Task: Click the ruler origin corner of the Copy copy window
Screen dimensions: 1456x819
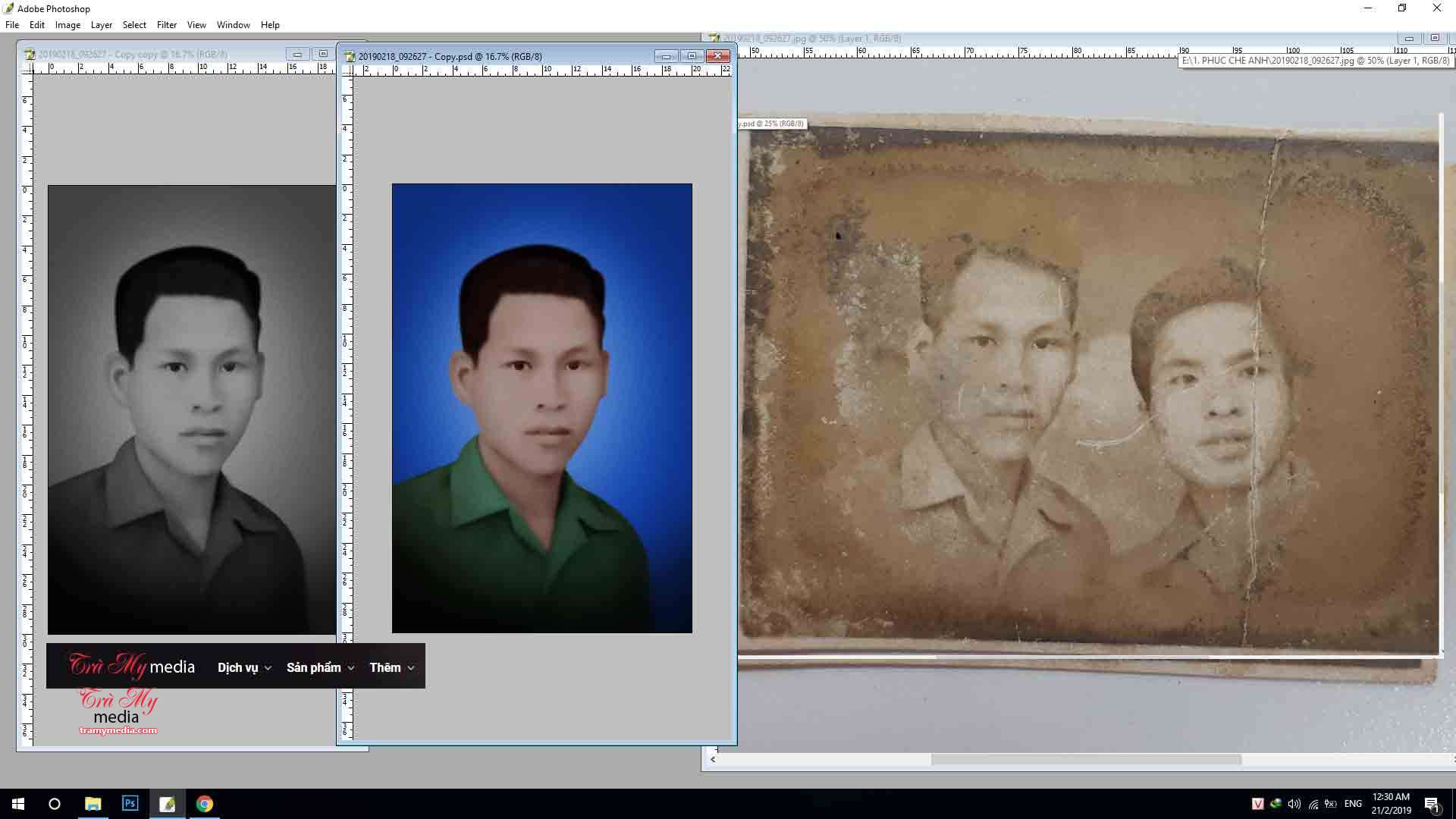Action: coord(27,68)
